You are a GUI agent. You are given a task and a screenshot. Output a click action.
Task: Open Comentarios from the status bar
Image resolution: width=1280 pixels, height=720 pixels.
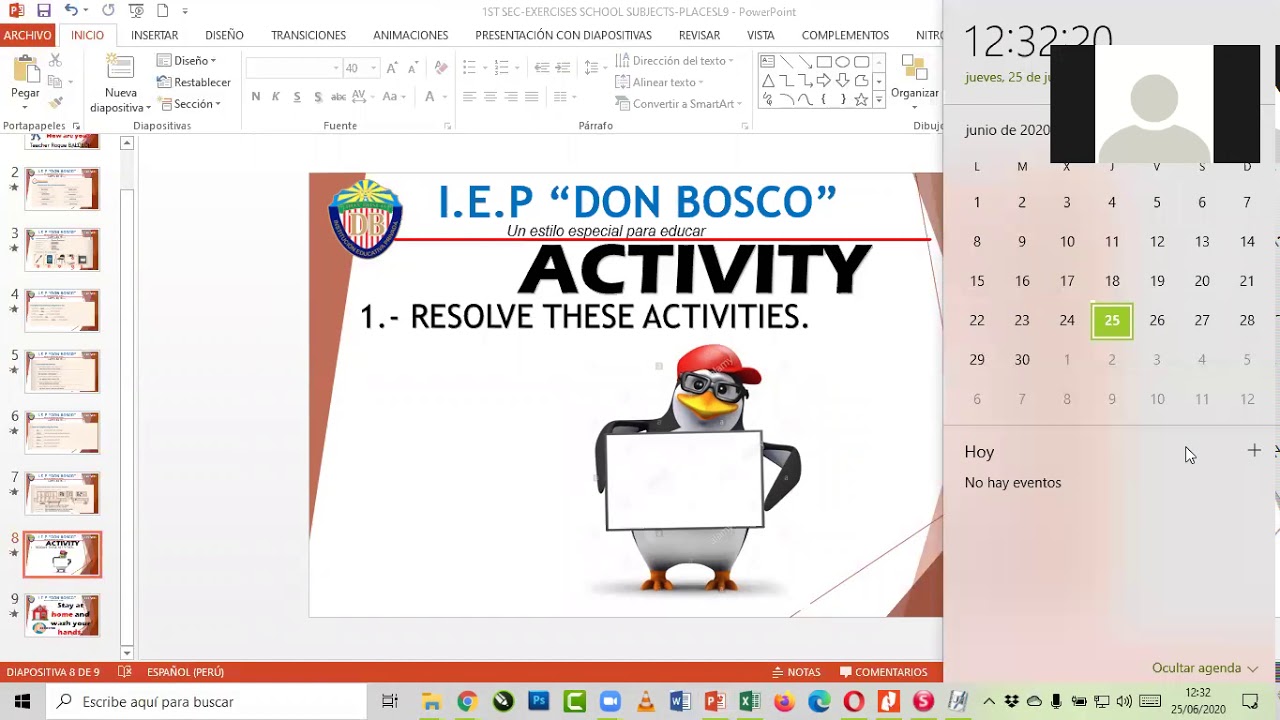click(x=884, y=672)
